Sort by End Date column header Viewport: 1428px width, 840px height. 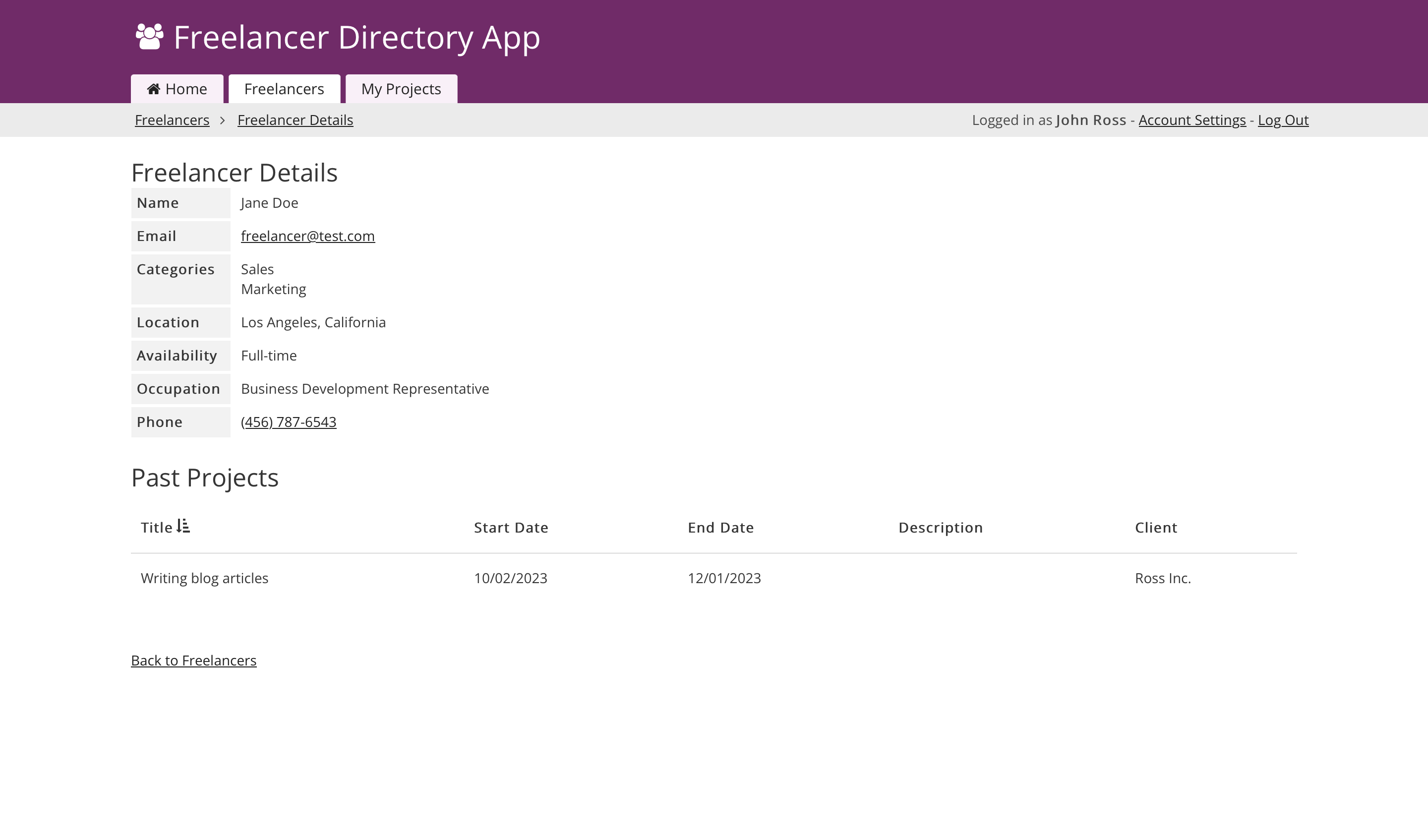click(720, 528)
